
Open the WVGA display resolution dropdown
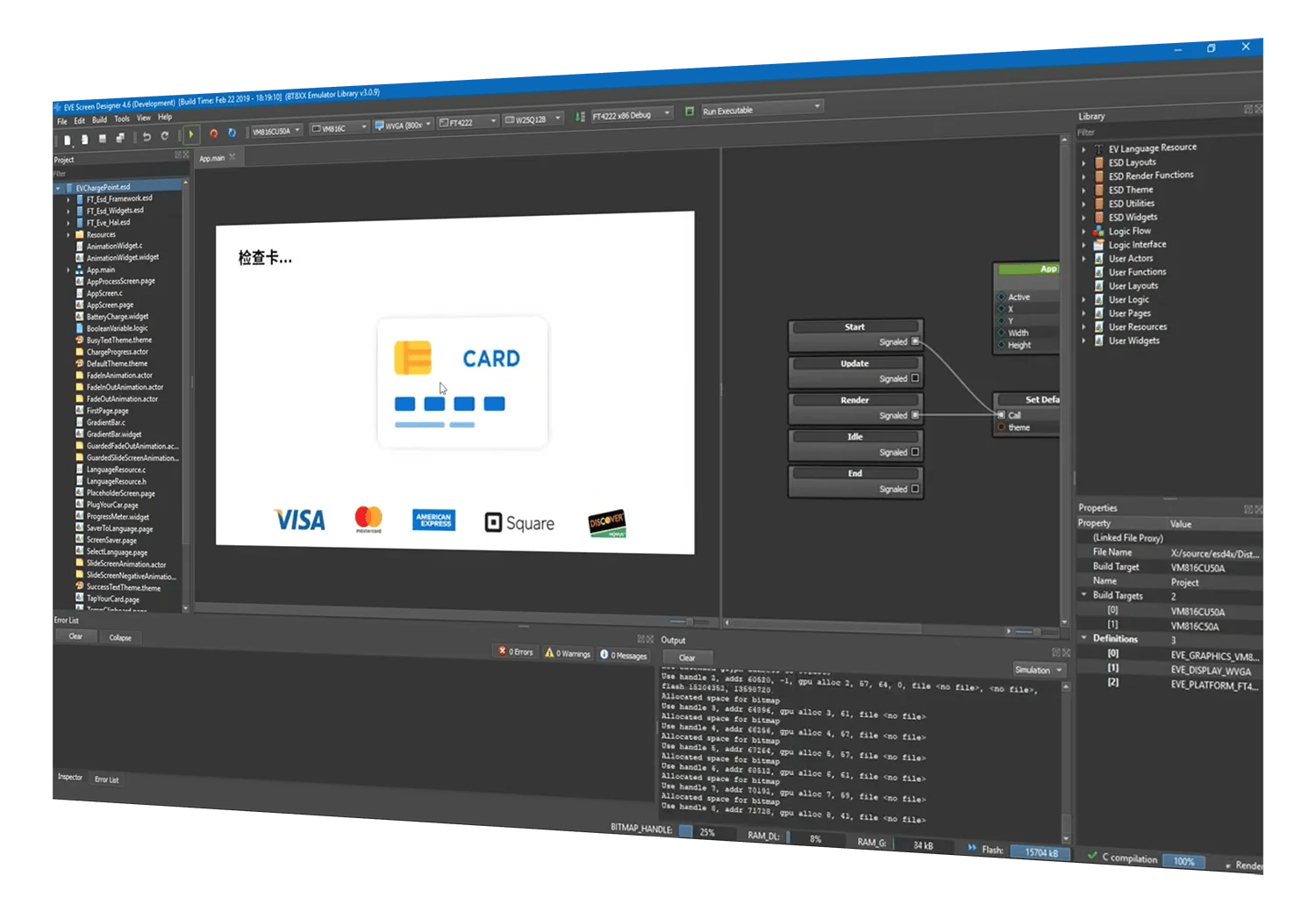(404, 126)
